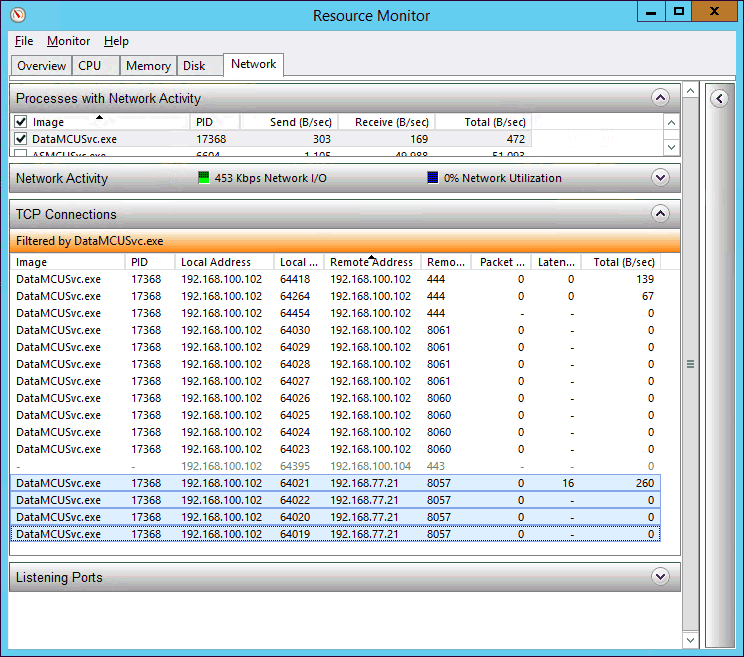Select the greyed connection to 192.168.100.104
The width and height of the screenshot is (744, 657).
point(335,466)
